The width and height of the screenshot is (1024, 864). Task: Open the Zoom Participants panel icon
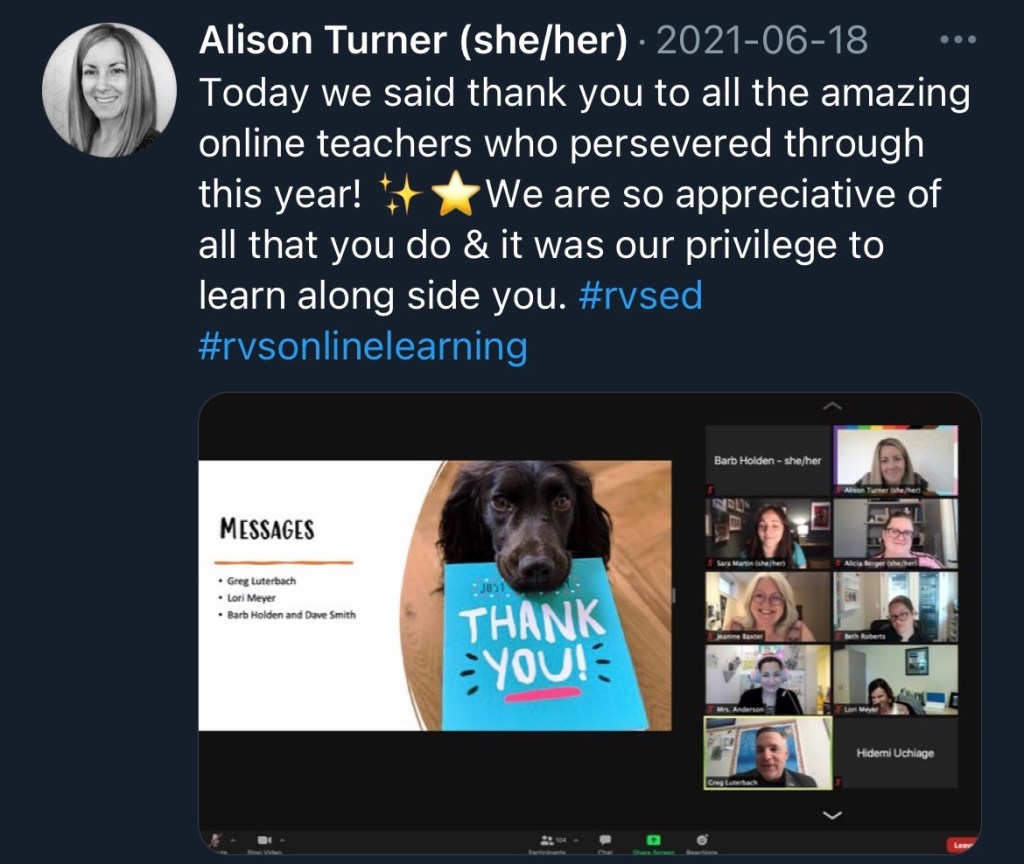pyautogui.click(x=547, y=840)
